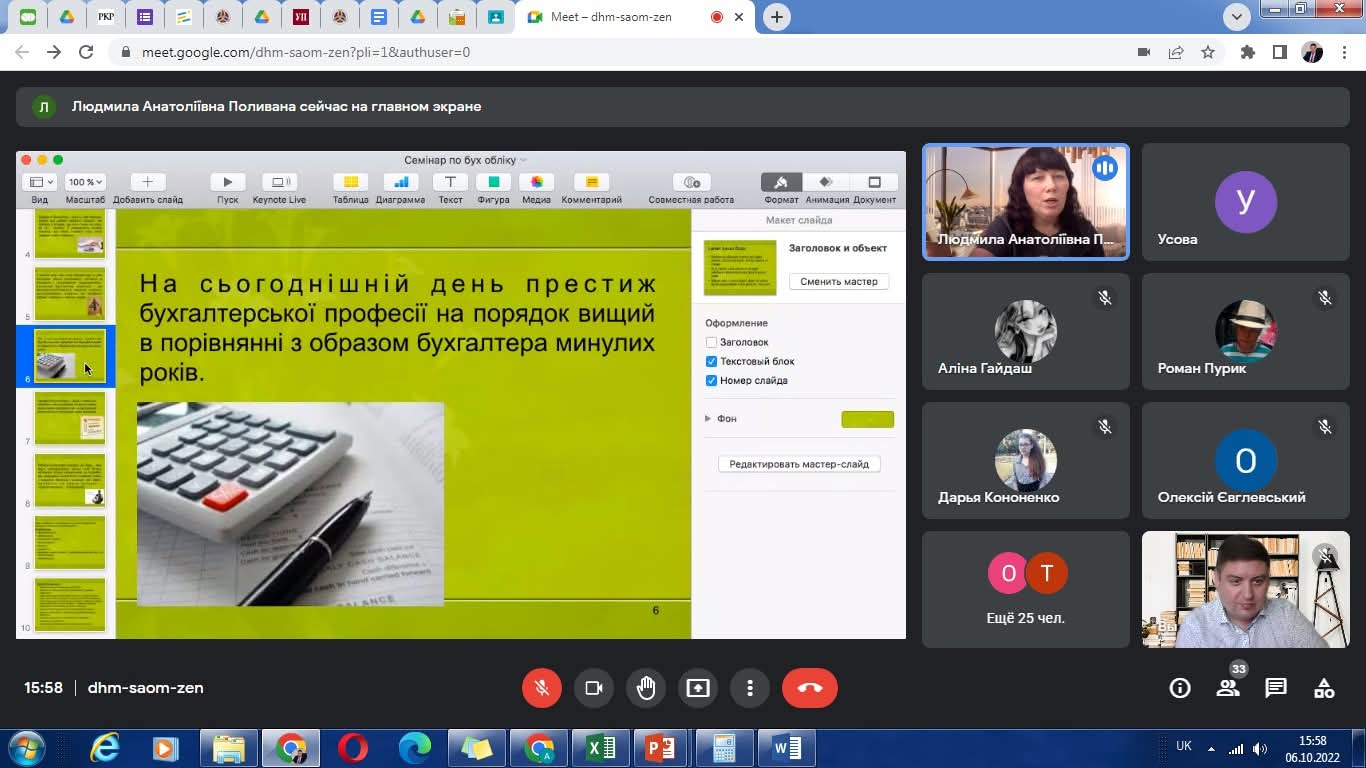Screen dimensions: 1366x768
Task: Unmute the microphone in Meet controls
Action: pyautogui.click(x=541, y=688)
